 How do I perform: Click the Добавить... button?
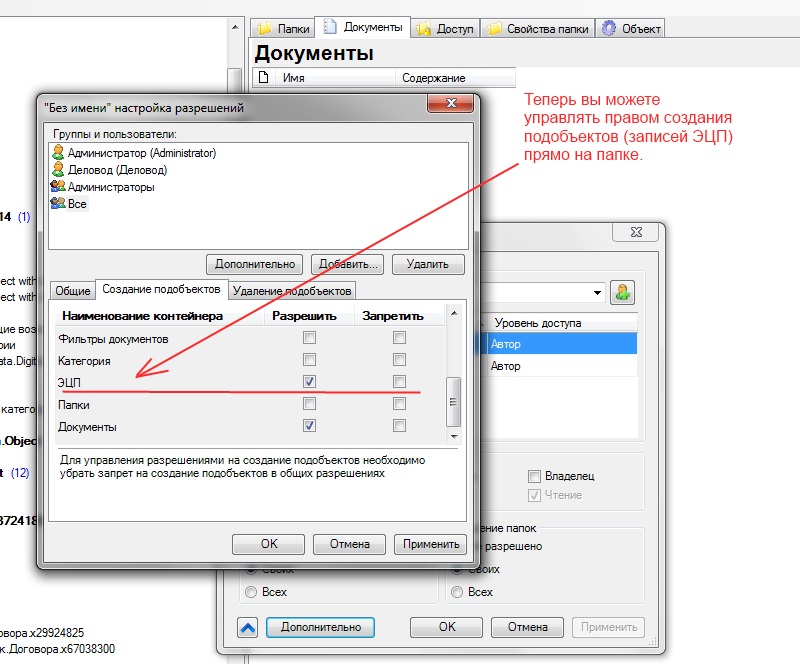click(x=347, y=264)
